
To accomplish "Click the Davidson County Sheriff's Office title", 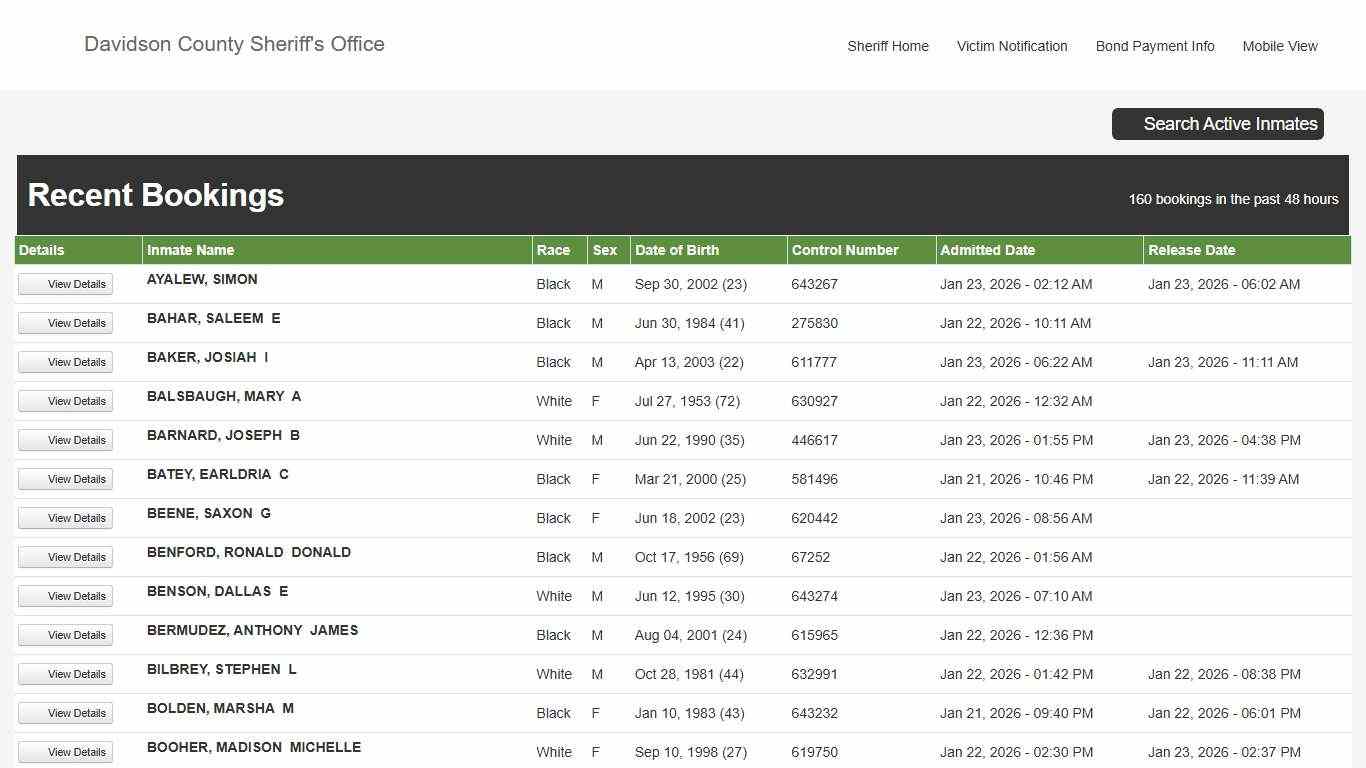I will 234,44.
